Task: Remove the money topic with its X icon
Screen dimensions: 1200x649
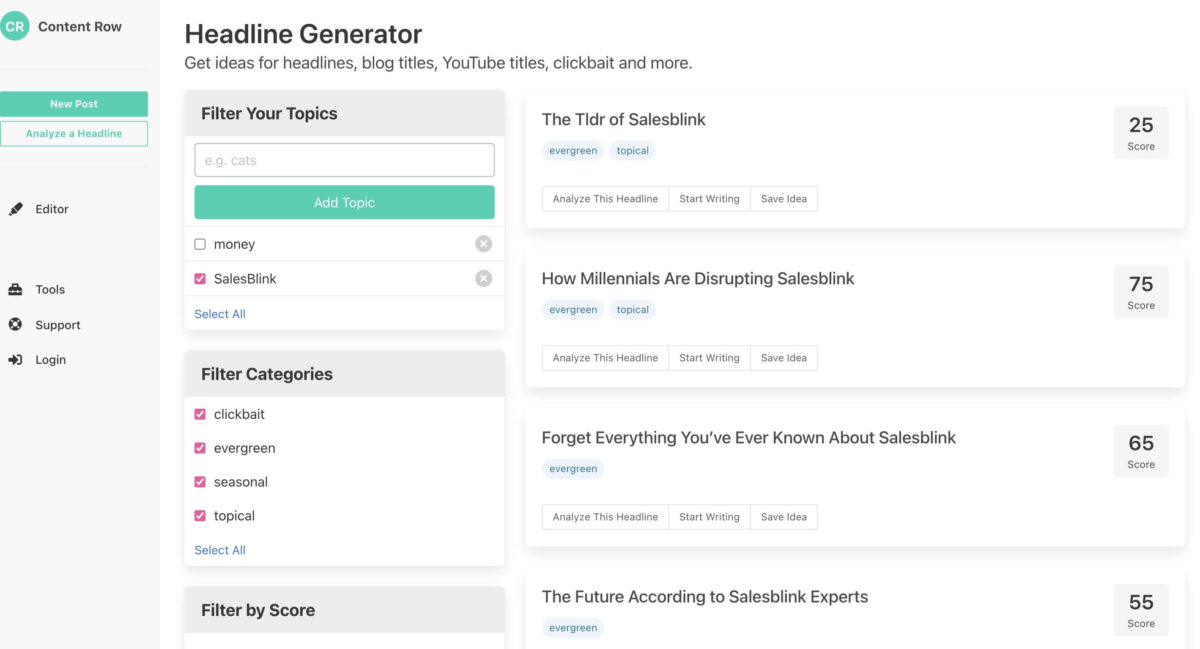Action: click(483, 243)
